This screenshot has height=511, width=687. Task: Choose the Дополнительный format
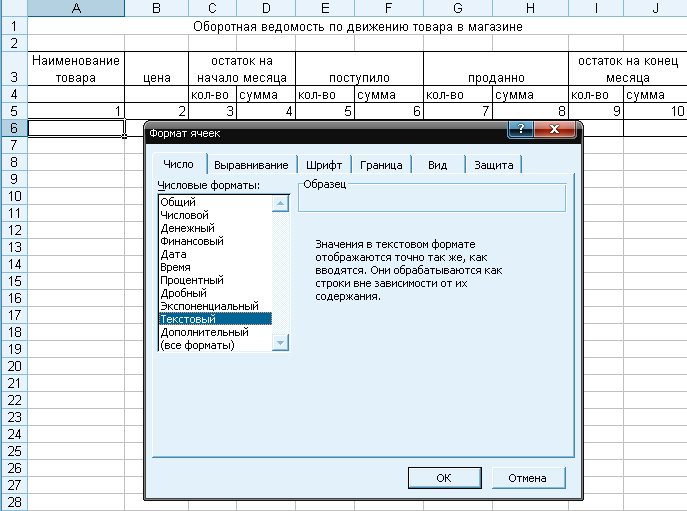pos(215,332)
